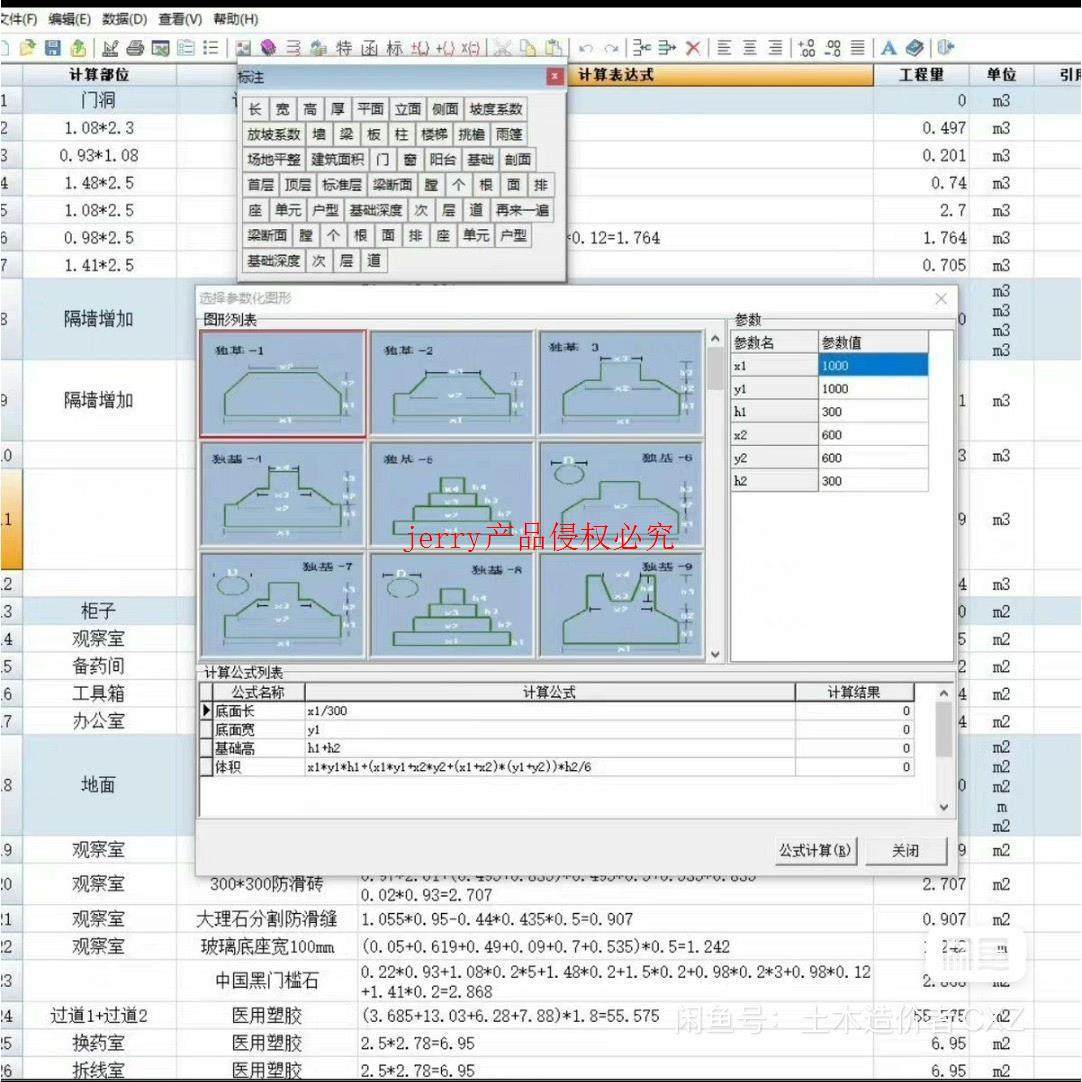Open the 查看(V) menu
Viewport: 1082px width, 1082px height.
point(181,19)
